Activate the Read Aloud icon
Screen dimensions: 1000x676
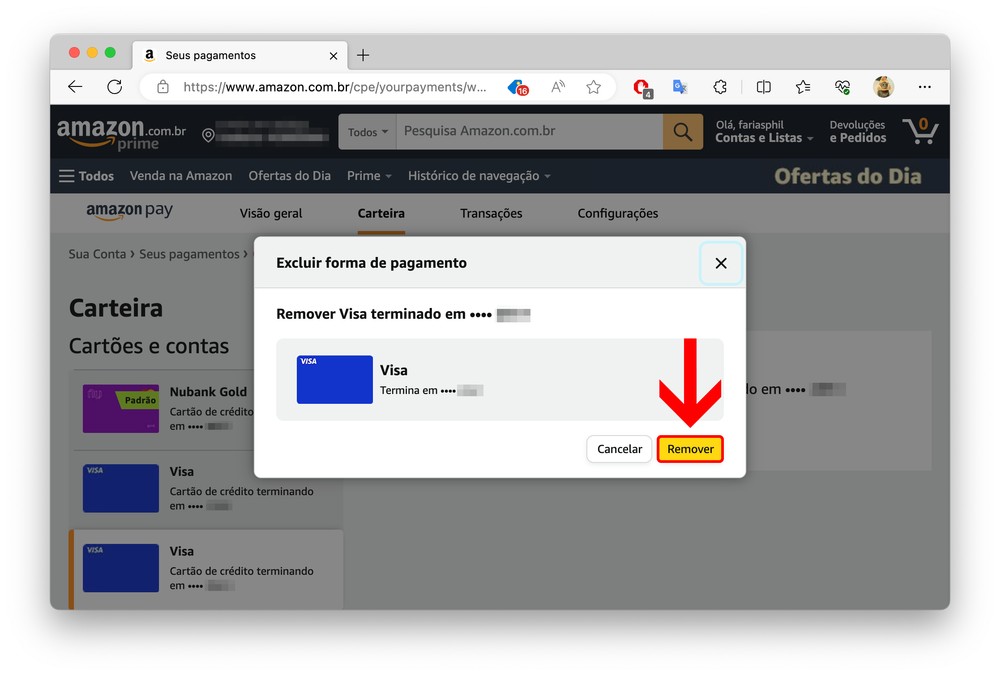(x=557, y=87)
